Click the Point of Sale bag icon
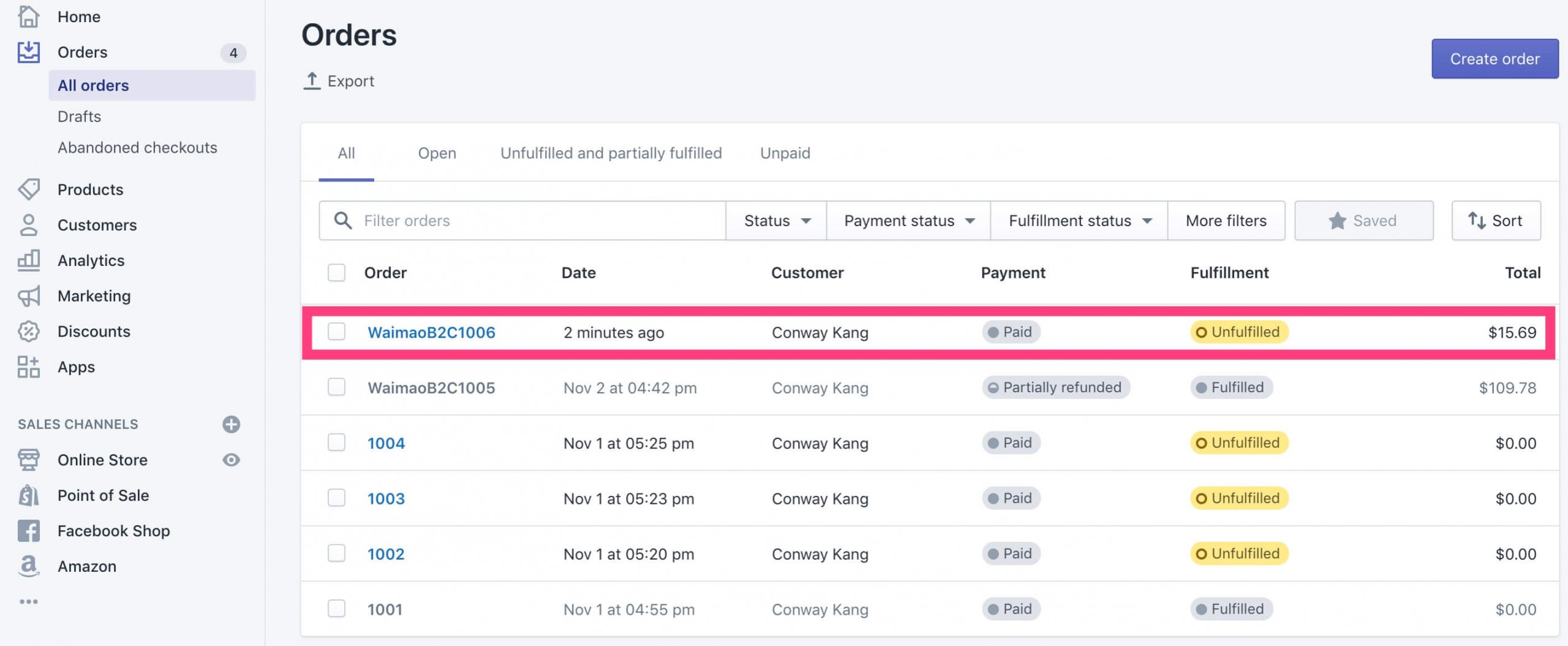The image size is (1568, 646). coord(28,495)
